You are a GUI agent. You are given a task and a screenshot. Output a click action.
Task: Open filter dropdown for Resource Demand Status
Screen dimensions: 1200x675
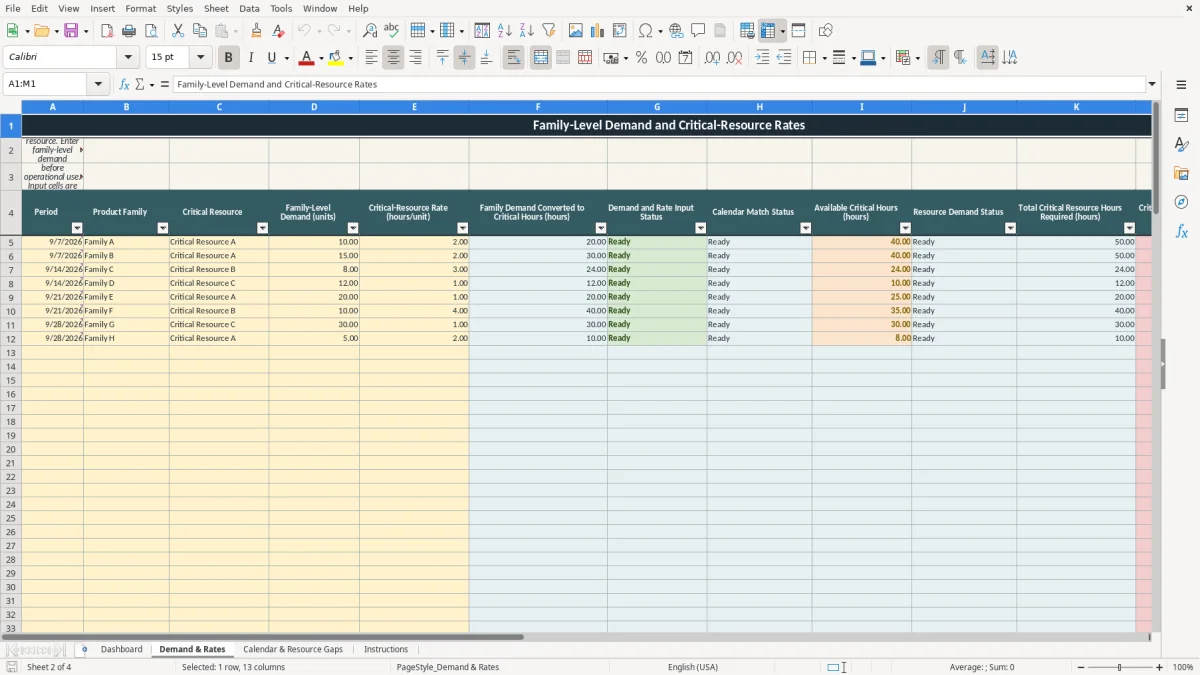pos(1010,229)
